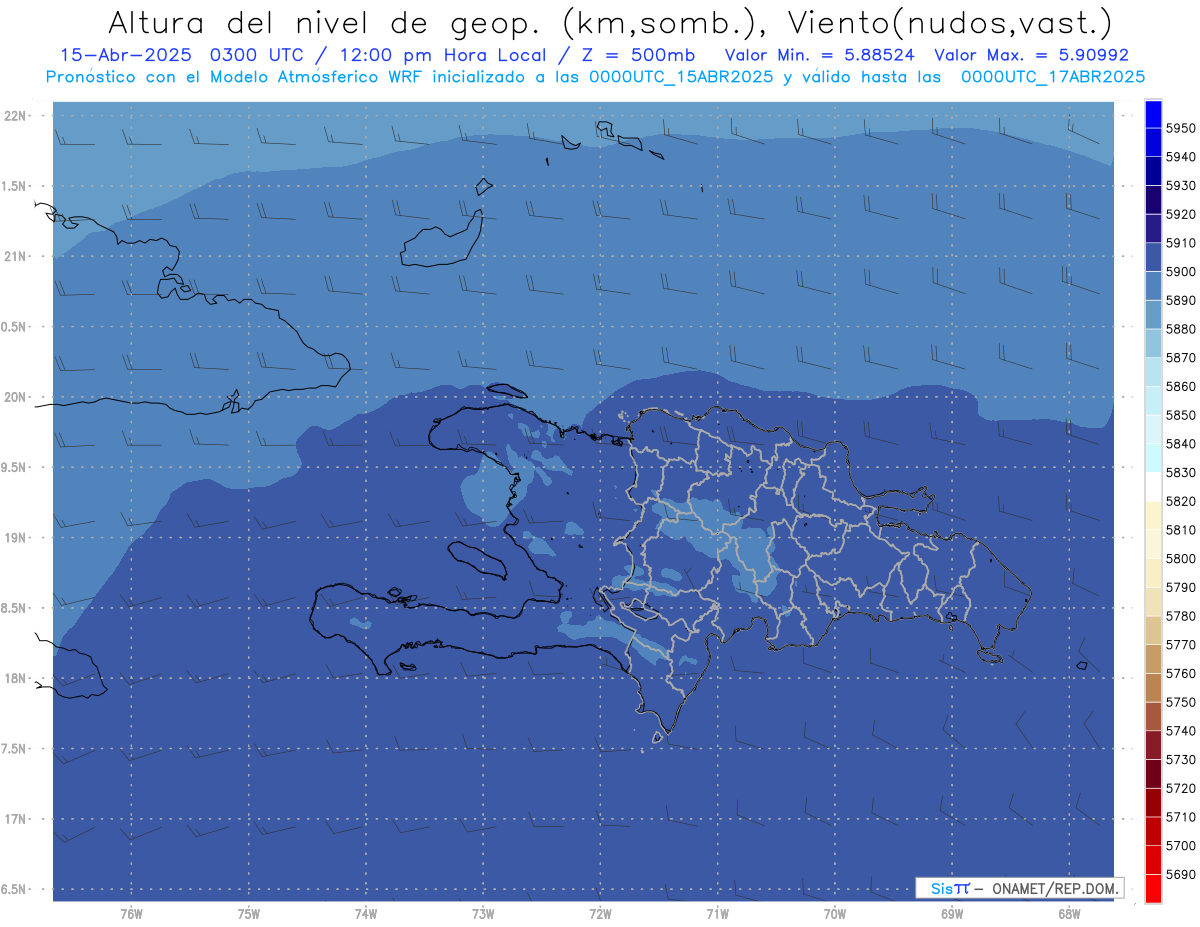Click the '5750' colorbar label
Viewport: 1200px width, 927px height.
[x=1180, y=702]
